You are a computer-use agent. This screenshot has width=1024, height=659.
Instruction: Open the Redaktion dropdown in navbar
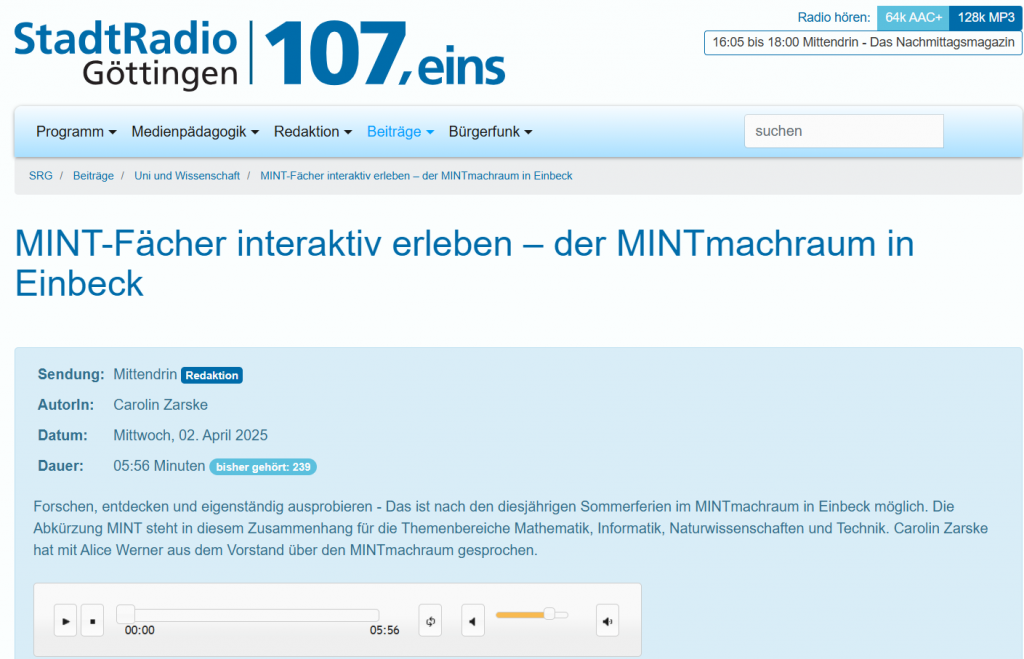click(313, 132)
